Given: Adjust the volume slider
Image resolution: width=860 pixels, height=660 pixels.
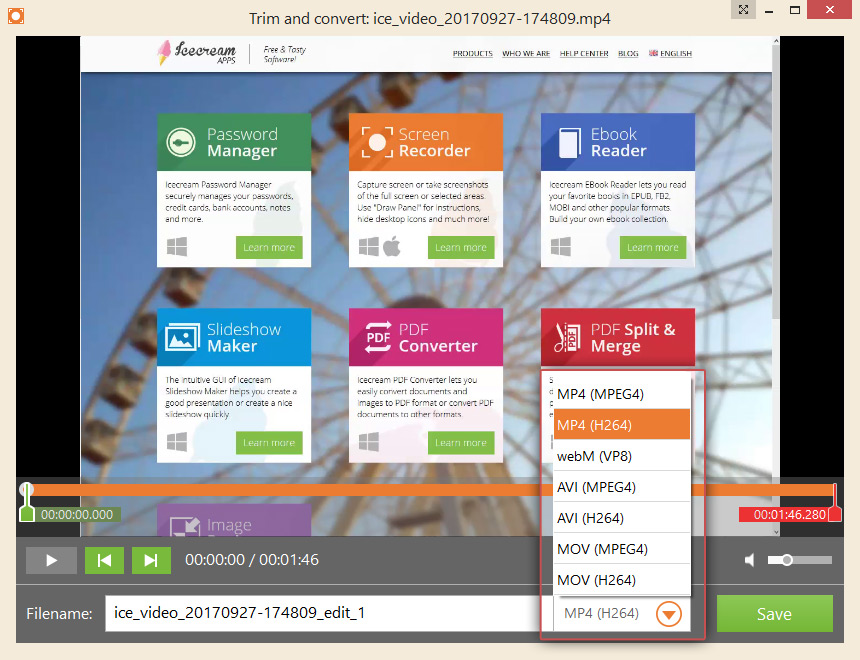Looking at the screenshot, I should point(800,560).
